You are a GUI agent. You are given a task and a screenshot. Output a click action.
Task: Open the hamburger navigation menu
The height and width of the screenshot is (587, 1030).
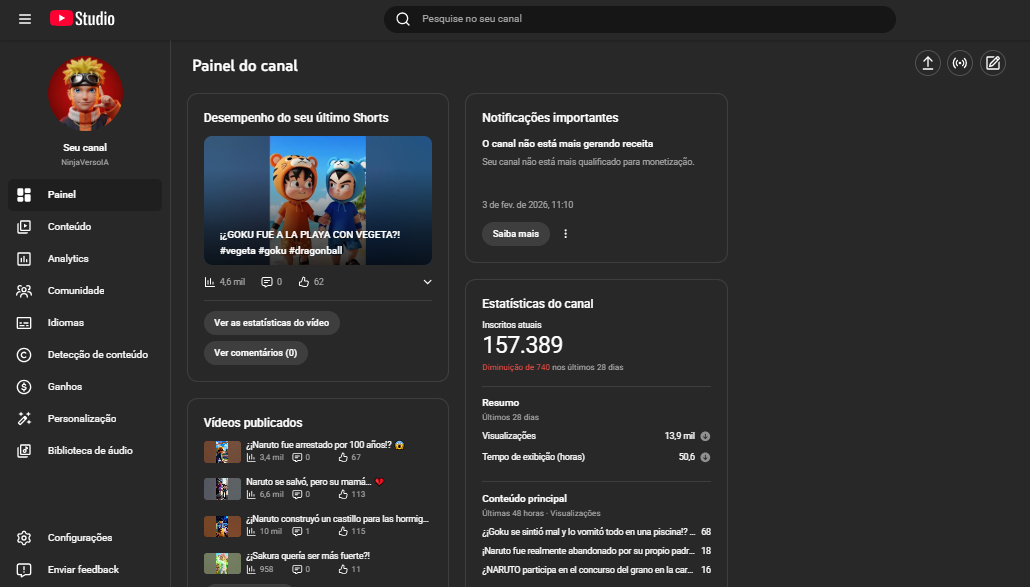(25, 19)
